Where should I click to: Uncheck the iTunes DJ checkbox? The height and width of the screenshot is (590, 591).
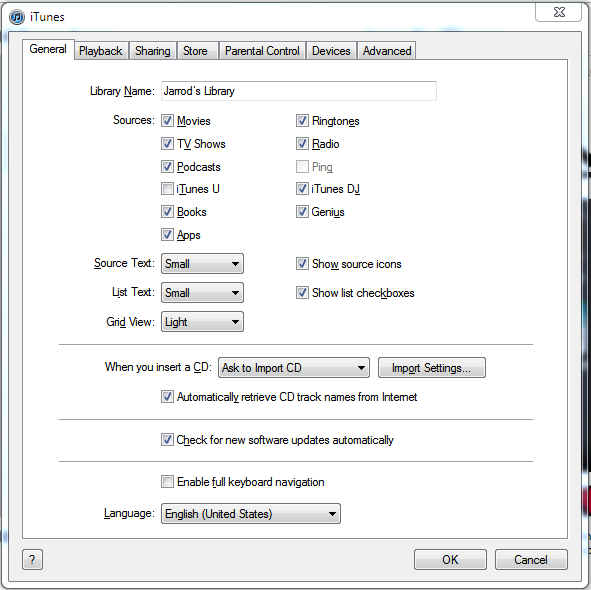[302, 188]
